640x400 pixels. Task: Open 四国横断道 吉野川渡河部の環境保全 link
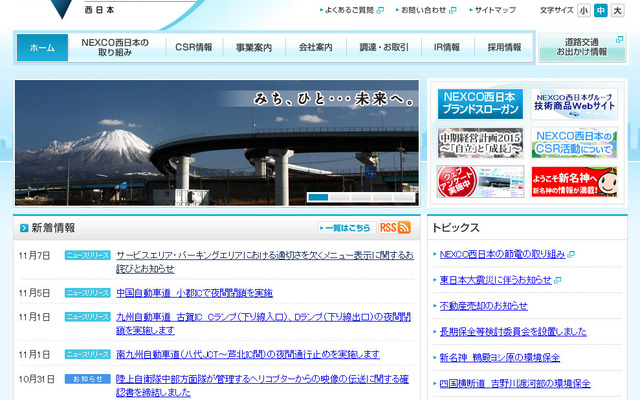click(515, 384)
